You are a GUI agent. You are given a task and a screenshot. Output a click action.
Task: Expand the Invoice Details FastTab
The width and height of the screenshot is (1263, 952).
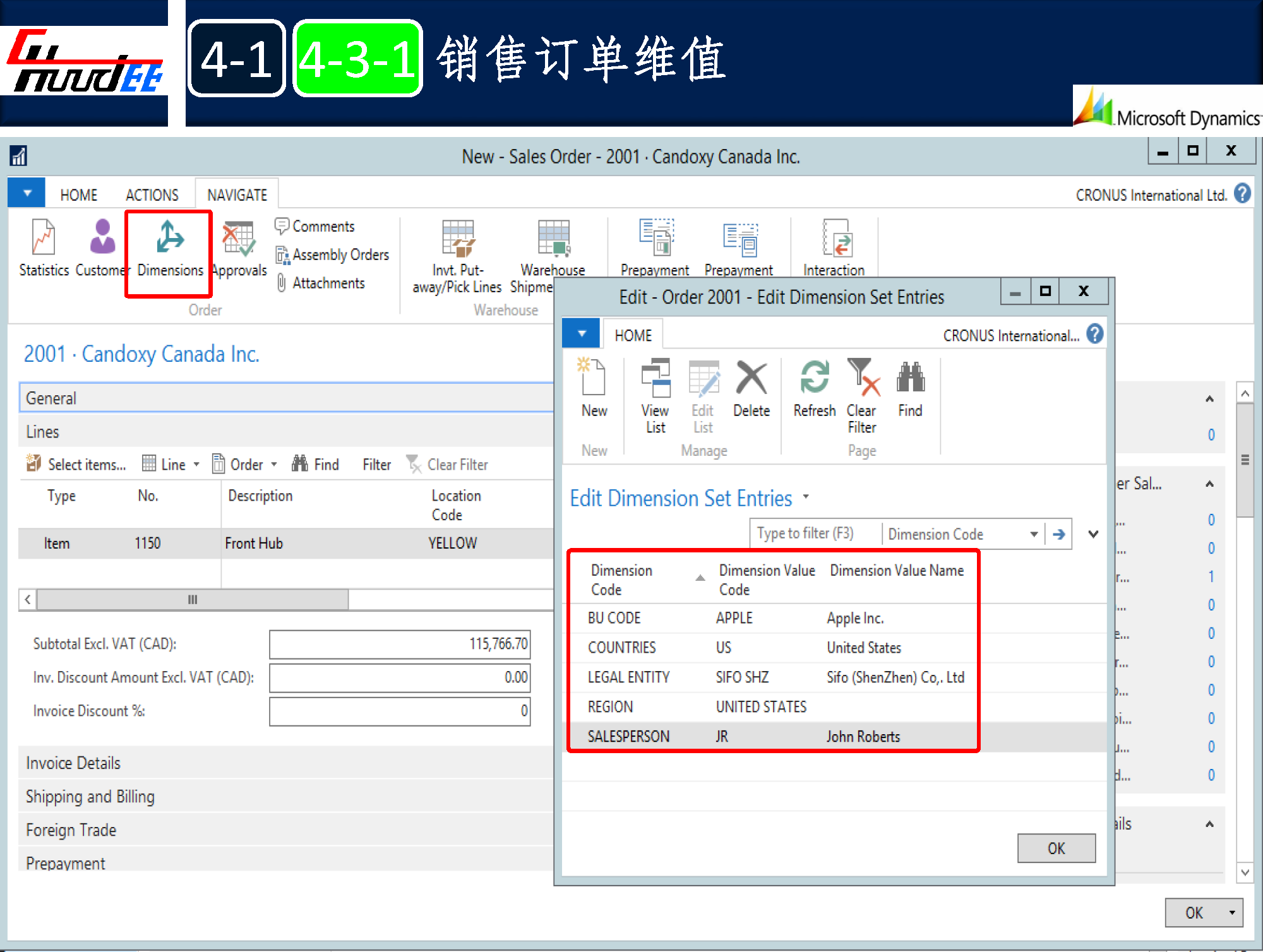click(73, 763)
